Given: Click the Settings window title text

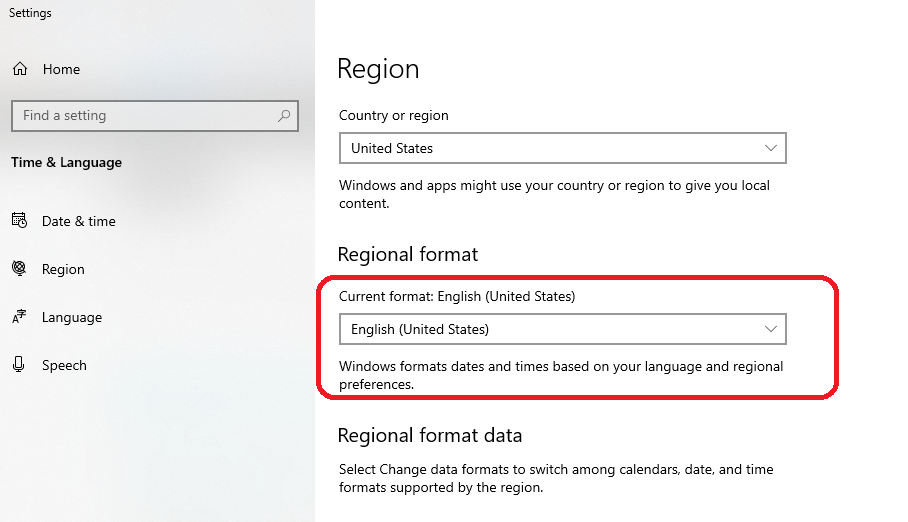Looking at the screenshot, I should pyautogui.click(x=30, y=13).
